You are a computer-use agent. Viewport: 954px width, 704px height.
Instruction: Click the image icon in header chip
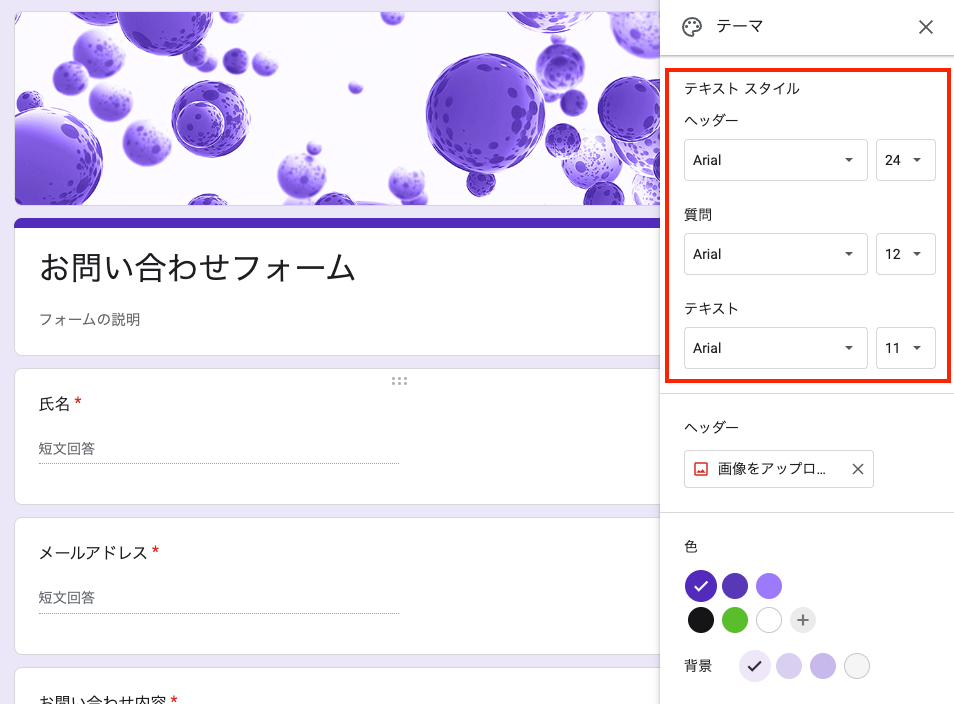701,469
